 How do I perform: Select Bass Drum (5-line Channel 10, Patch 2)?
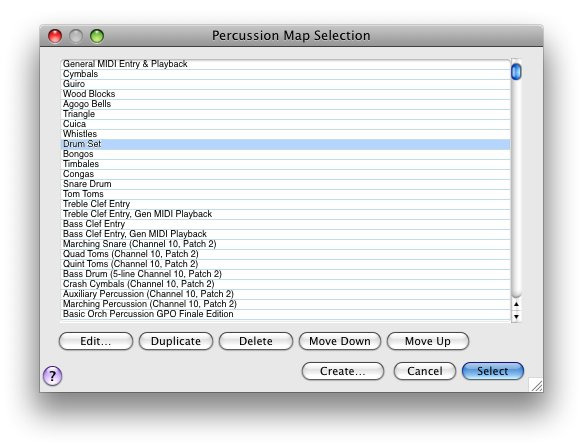click(286, 275)
